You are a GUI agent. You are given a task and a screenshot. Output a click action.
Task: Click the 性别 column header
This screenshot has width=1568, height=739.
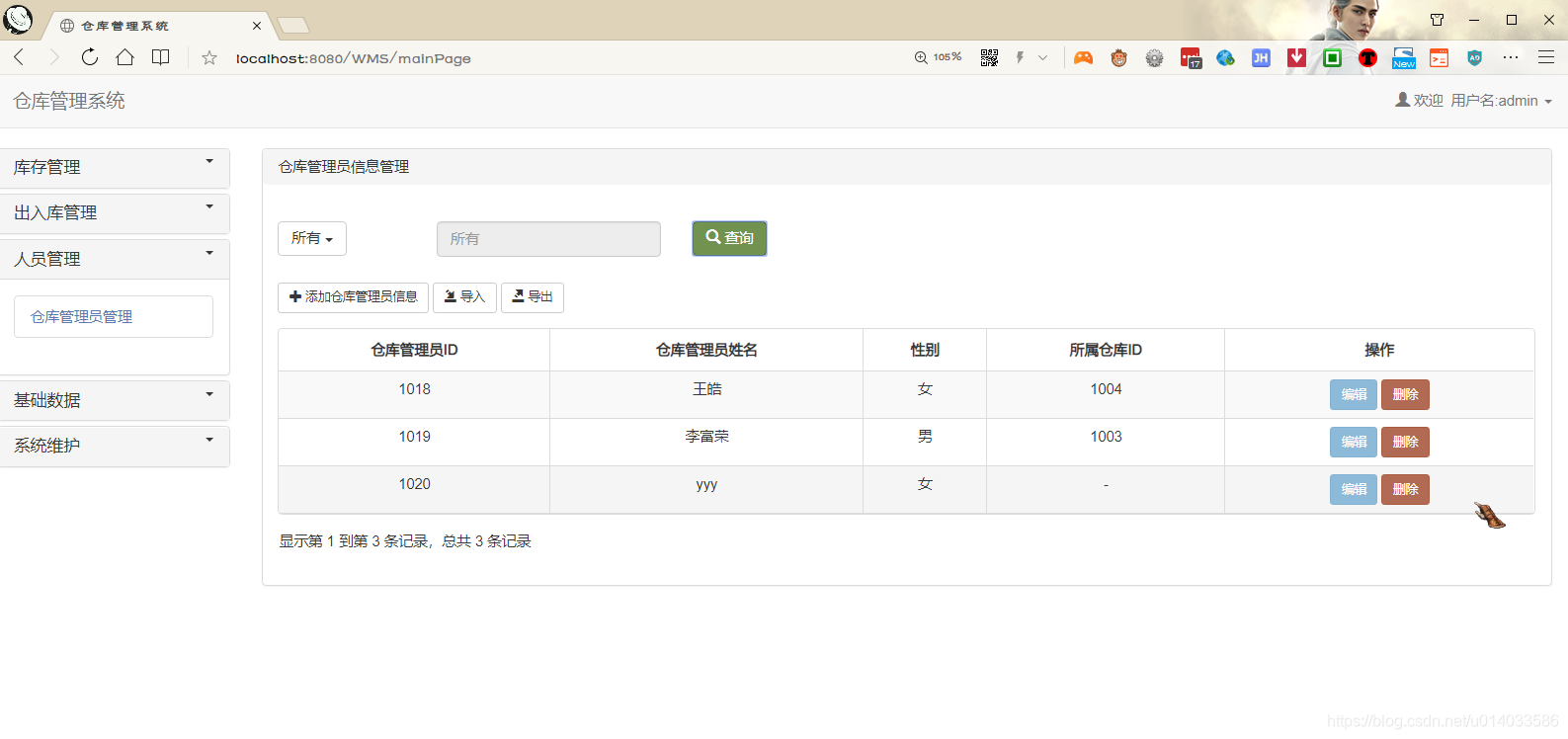click(925, 350)
